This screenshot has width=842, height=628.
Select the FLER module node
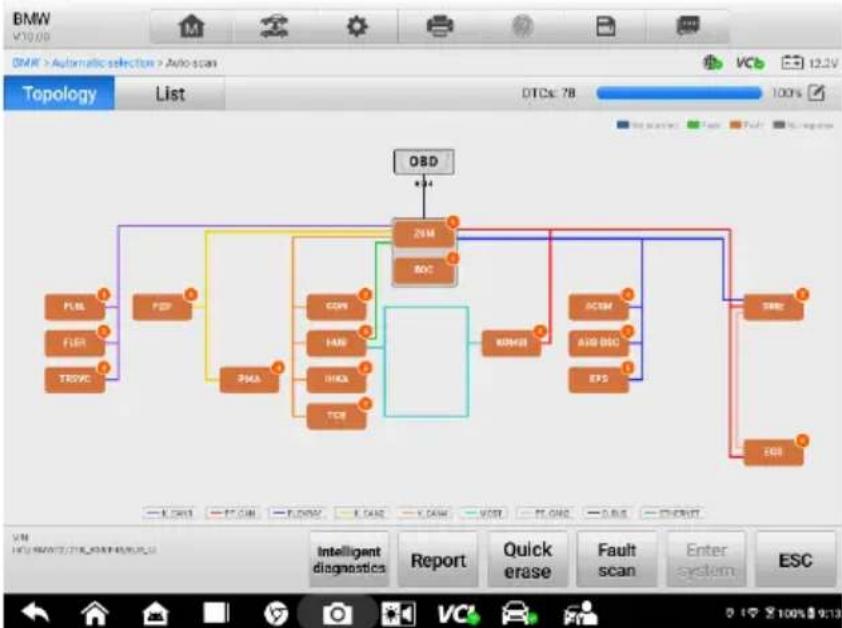(75, 343)
